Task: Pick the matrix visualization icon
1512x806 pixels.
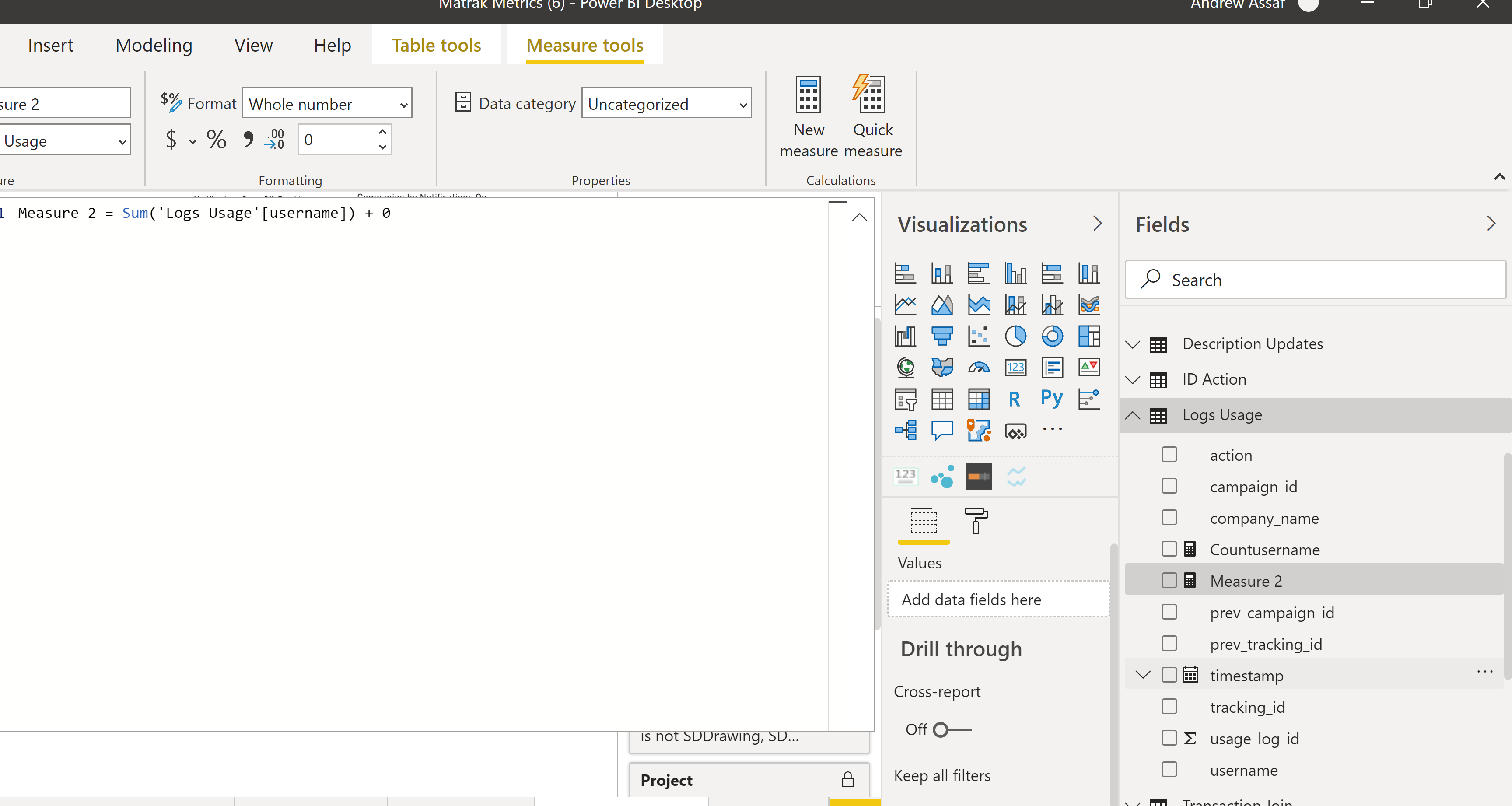Action: click(x=978, y=399)
